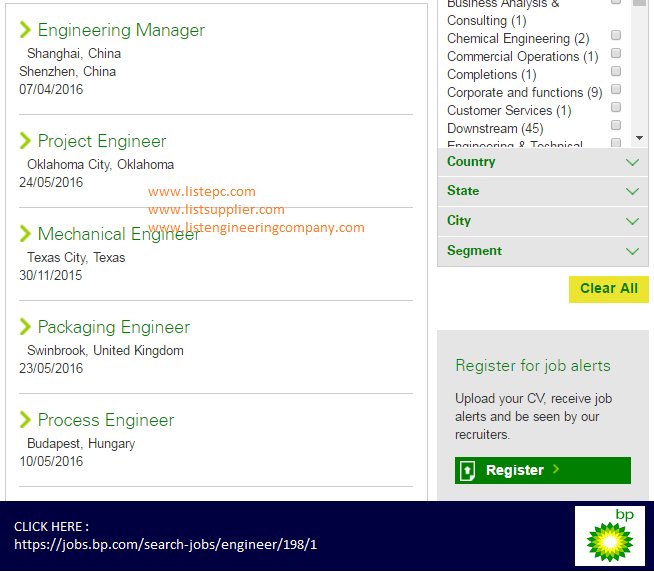This screenshot has height=572, width=654.
Task: Click the Clear All button
Action: point(609,289)
